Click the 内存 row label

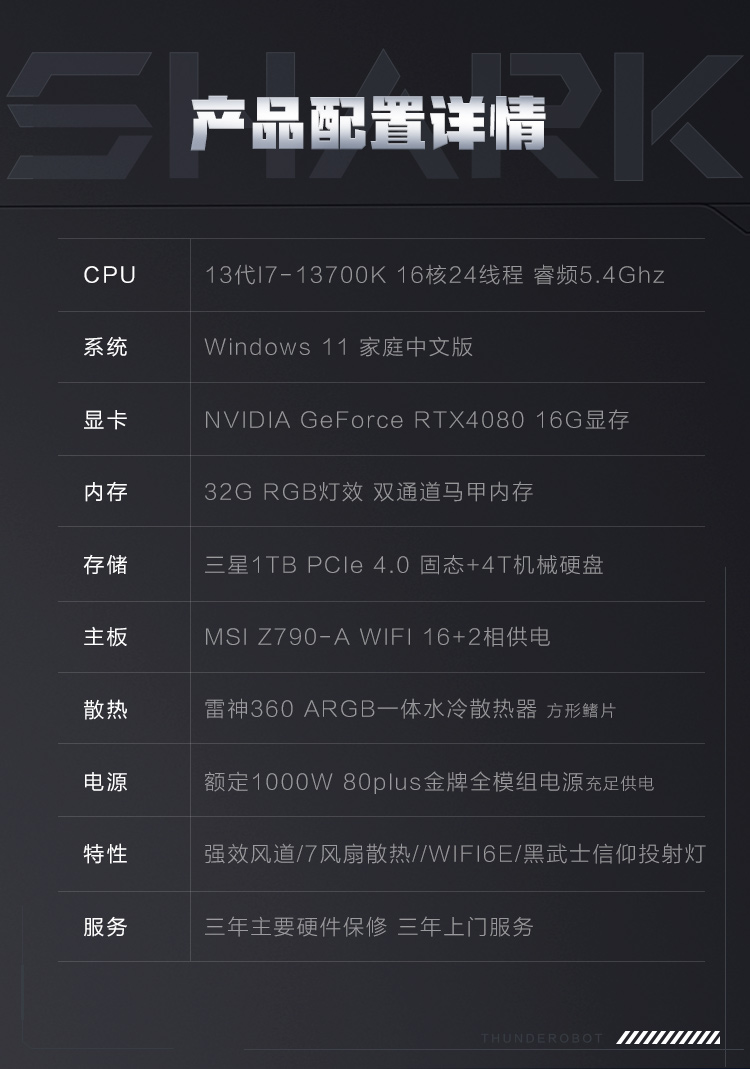(106, 492)
